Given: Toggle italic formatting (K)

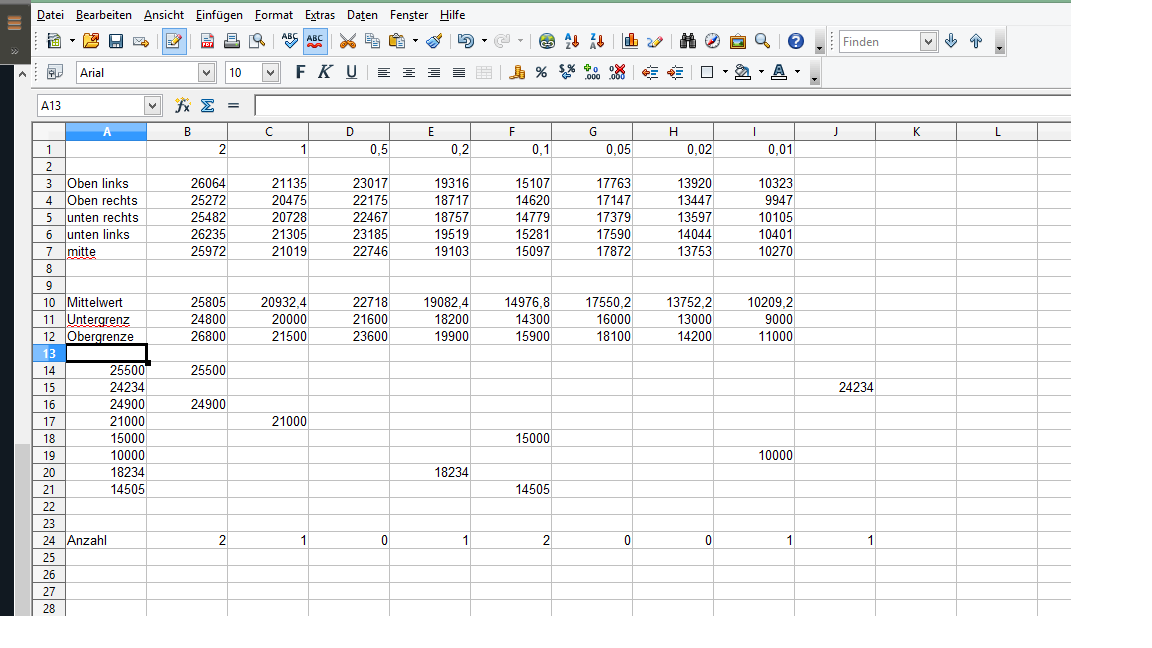Looking at the screenshot, I should tap(325, 72).
